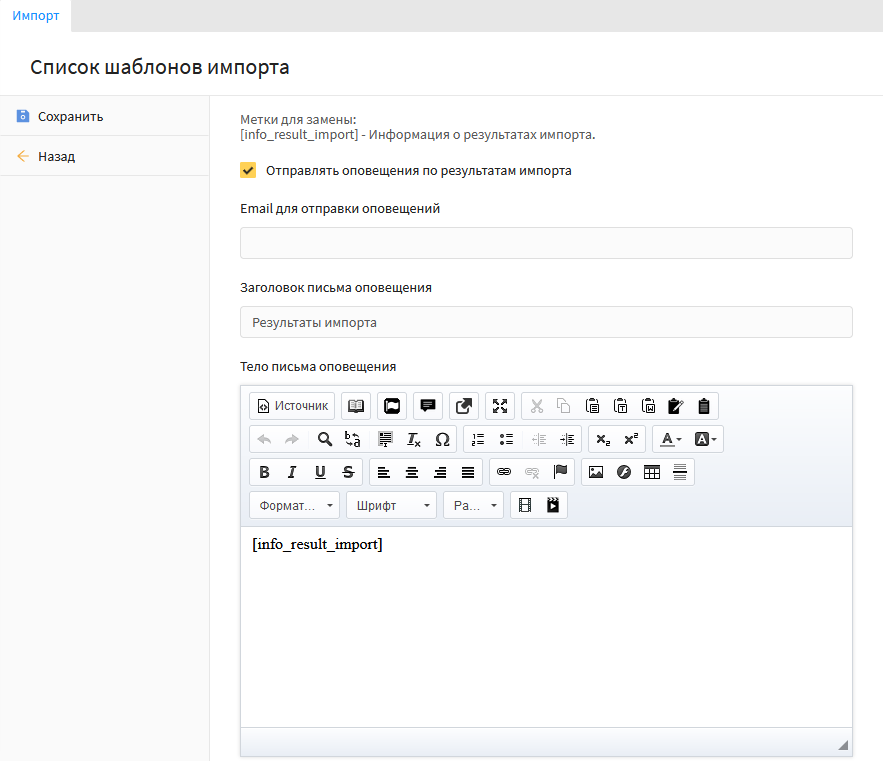
Task: Click Сохранить to save the template
Action: point(70,116)
